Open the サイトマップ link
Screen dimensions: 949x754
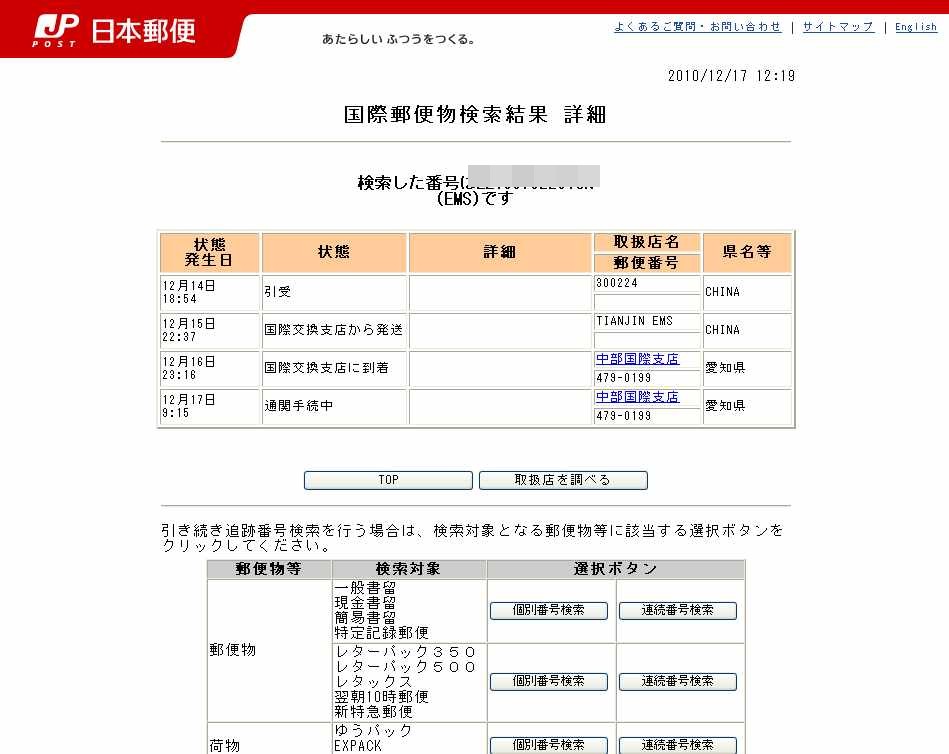point(838,27)
